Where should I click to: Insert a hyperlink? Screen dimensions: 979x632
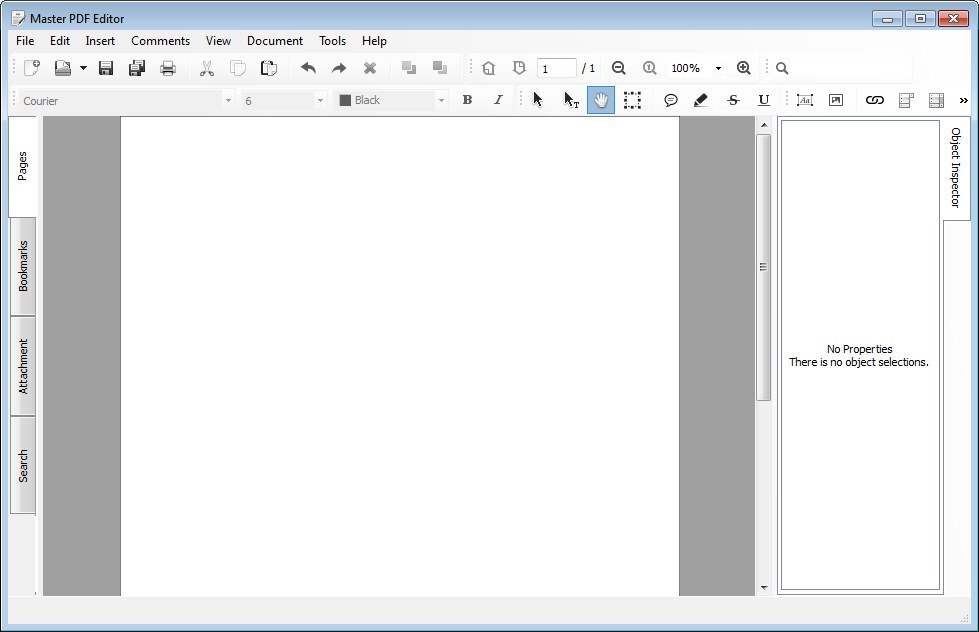coord(874,99)
